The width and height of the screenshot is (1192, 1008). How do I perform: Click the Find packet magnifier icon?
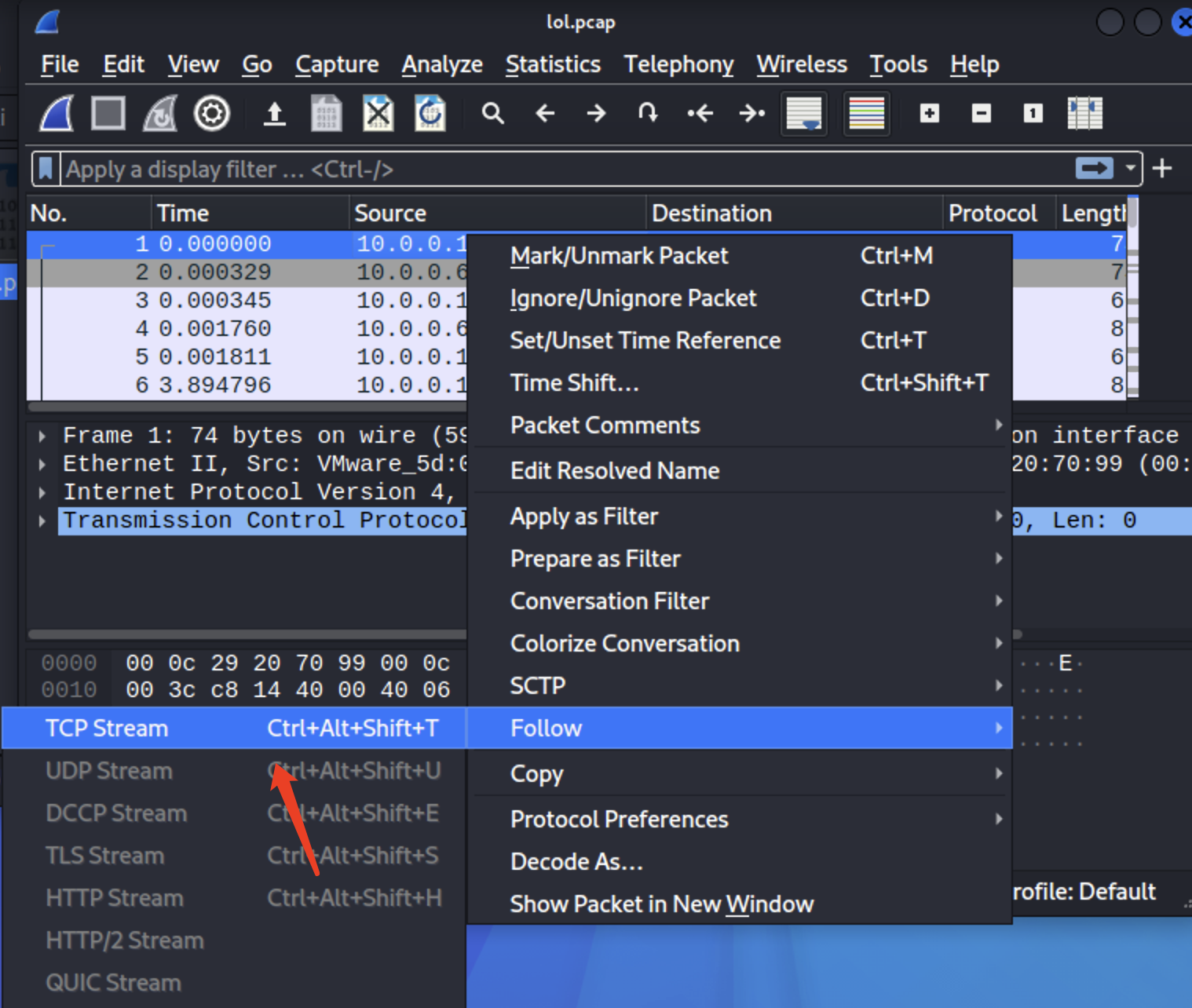(x=492, y=114)
